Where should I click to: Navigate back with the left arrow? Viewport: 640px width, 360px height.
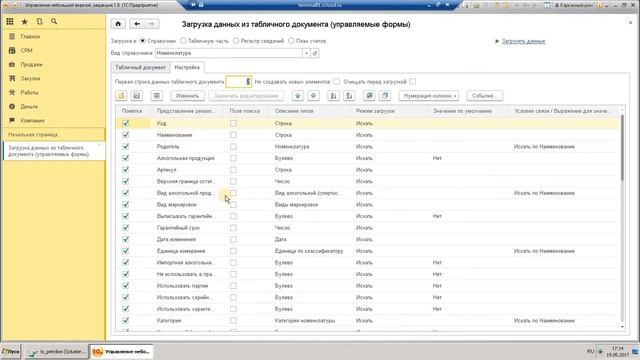137,24
